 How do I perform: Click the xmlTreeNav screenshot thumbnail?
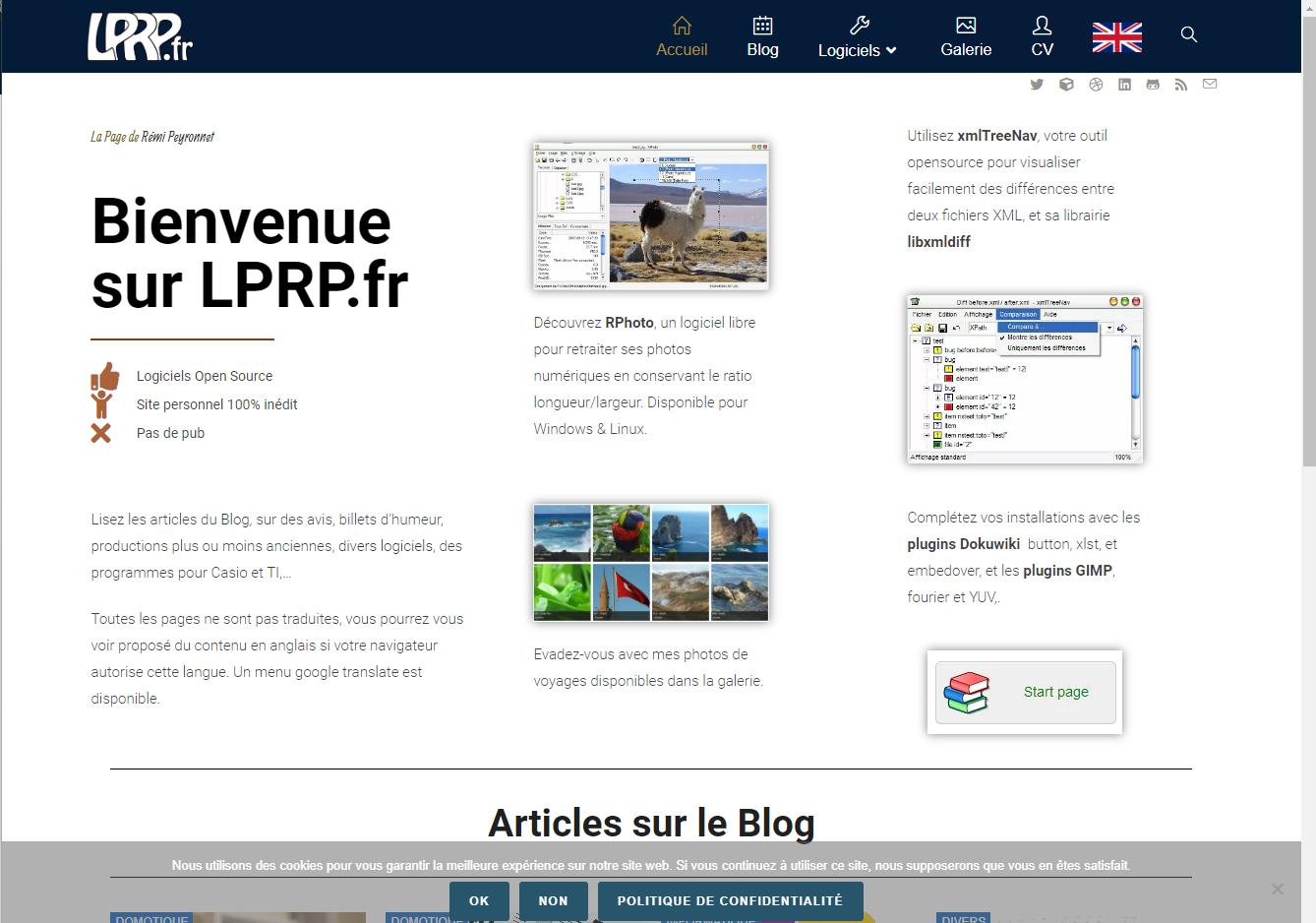click(x=1025, y=379)
